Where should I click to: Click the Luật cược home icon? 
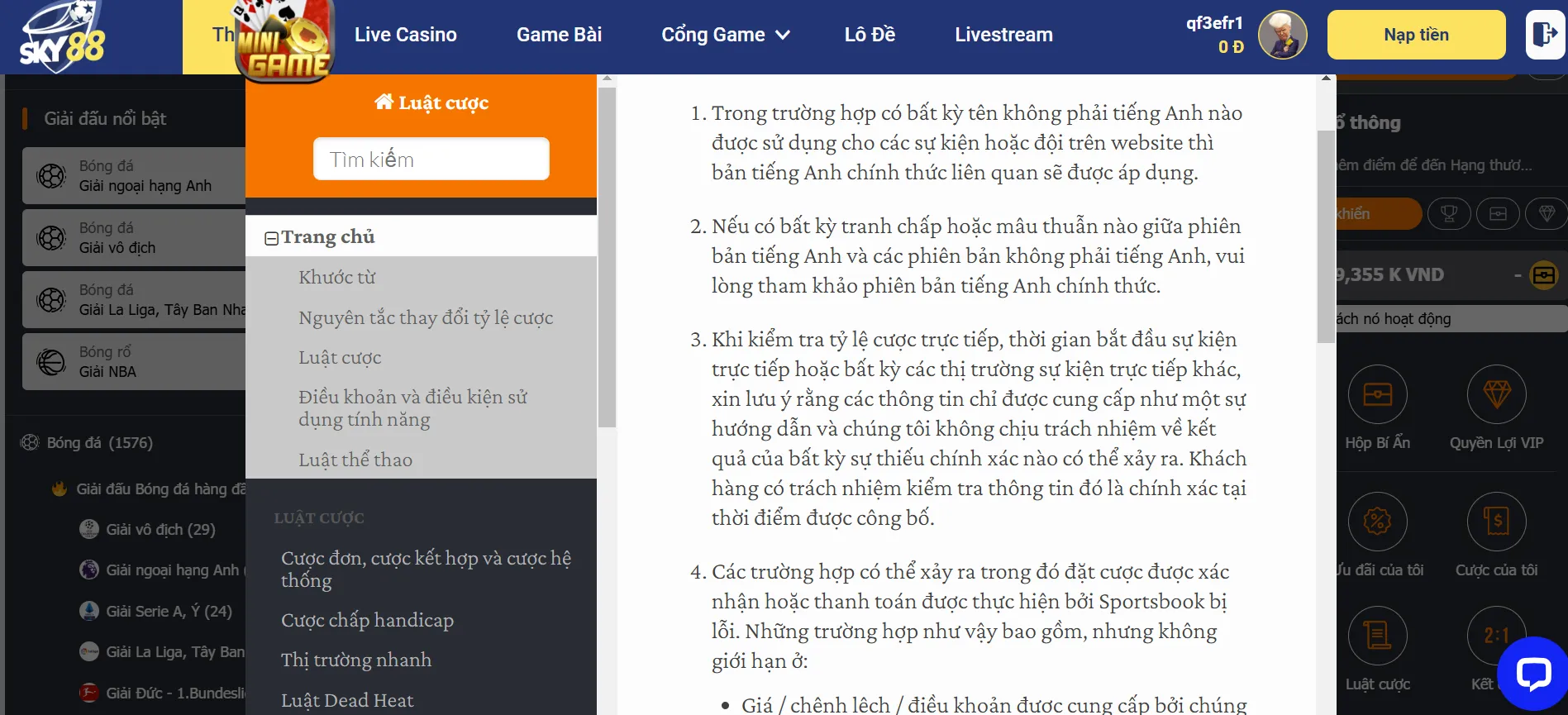pyautogui.click(x=384, y=102)
